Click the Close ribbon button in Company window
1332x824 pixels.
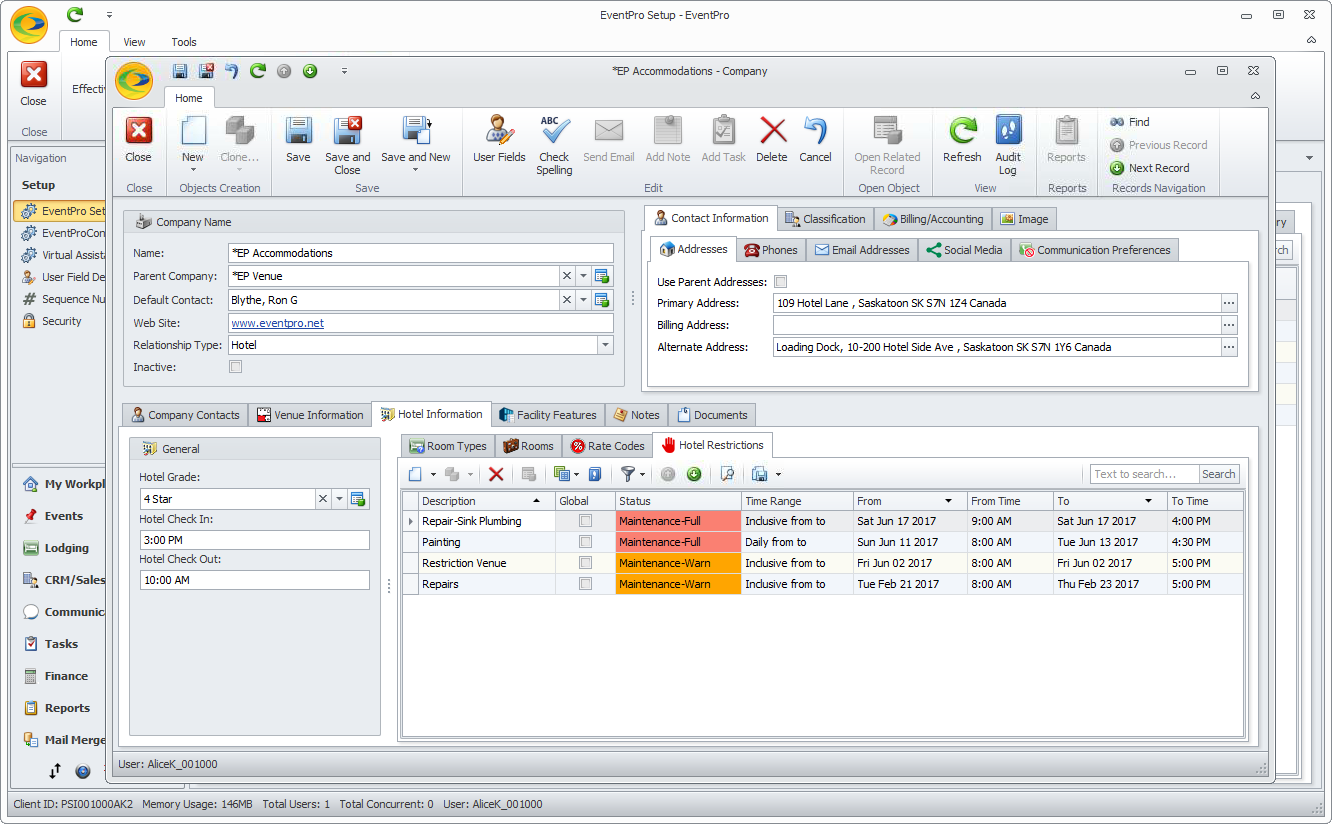point(139,140)
